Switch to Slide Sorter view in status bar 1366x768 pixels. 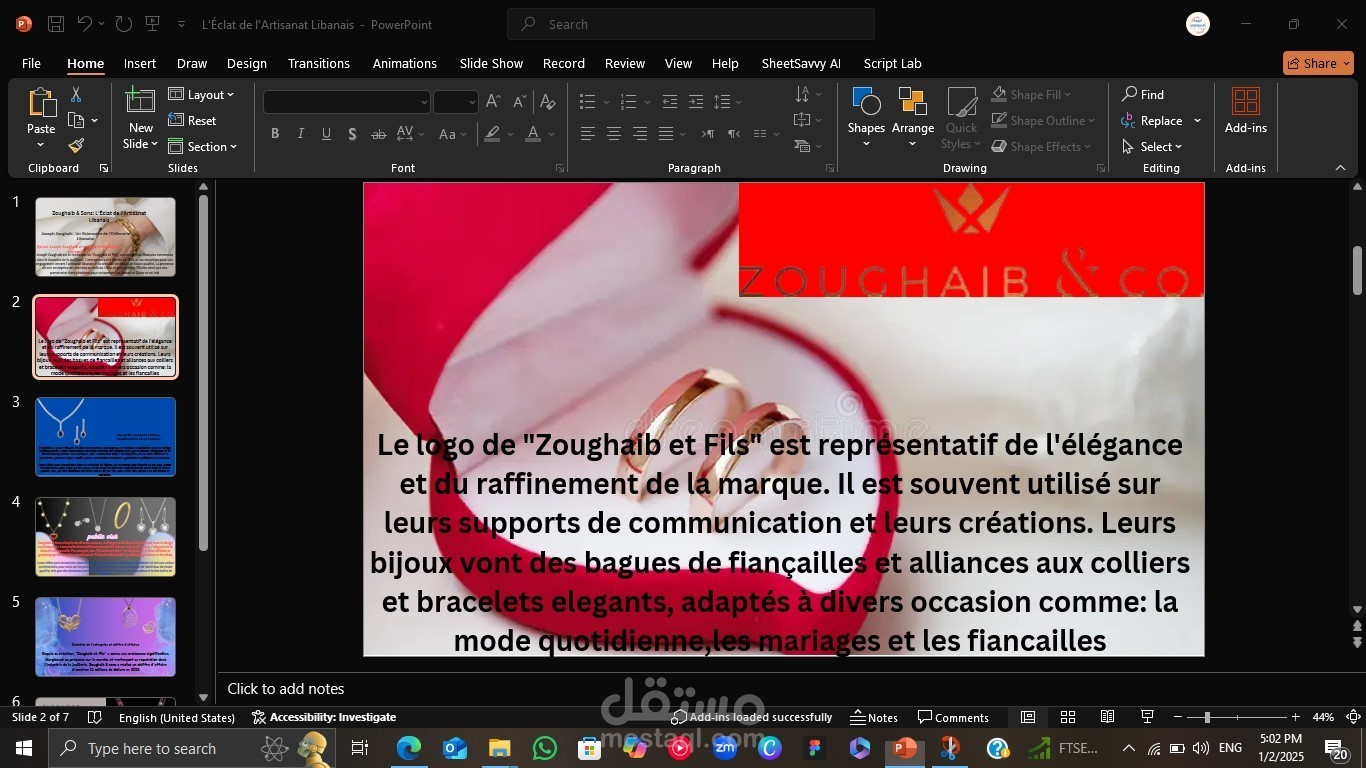1068,717
